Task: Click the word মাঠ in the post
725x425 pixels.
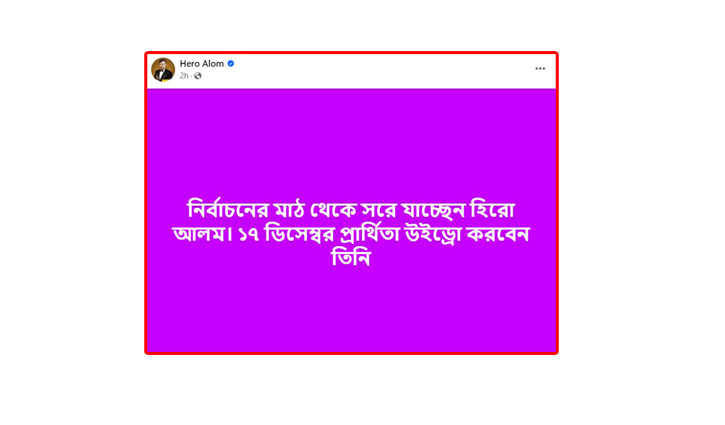Action: (x=289, y=210)
